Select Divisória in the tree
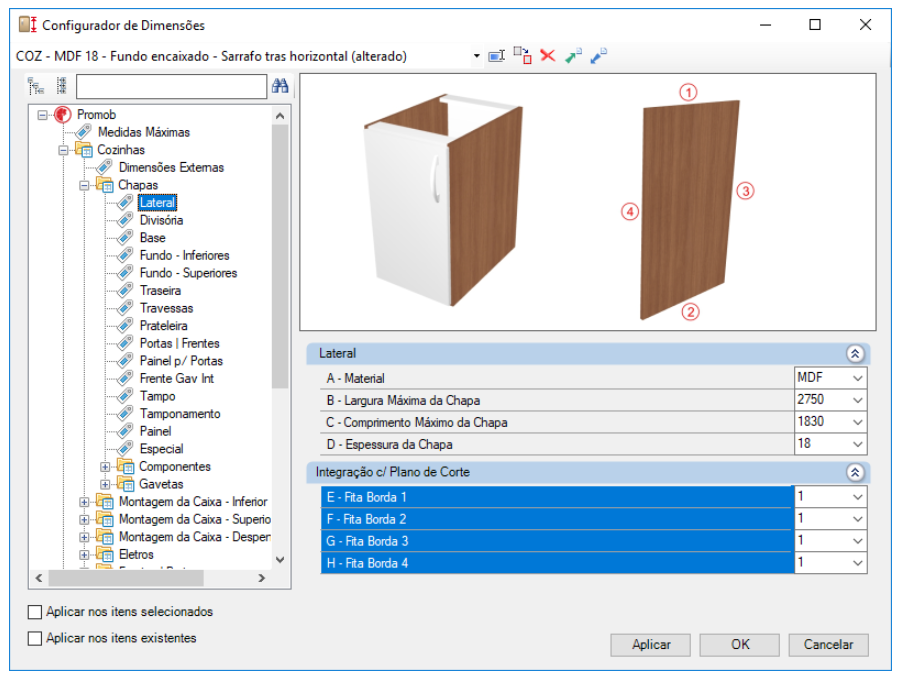The height and width of the screenshot is (676, 901). 161,220
